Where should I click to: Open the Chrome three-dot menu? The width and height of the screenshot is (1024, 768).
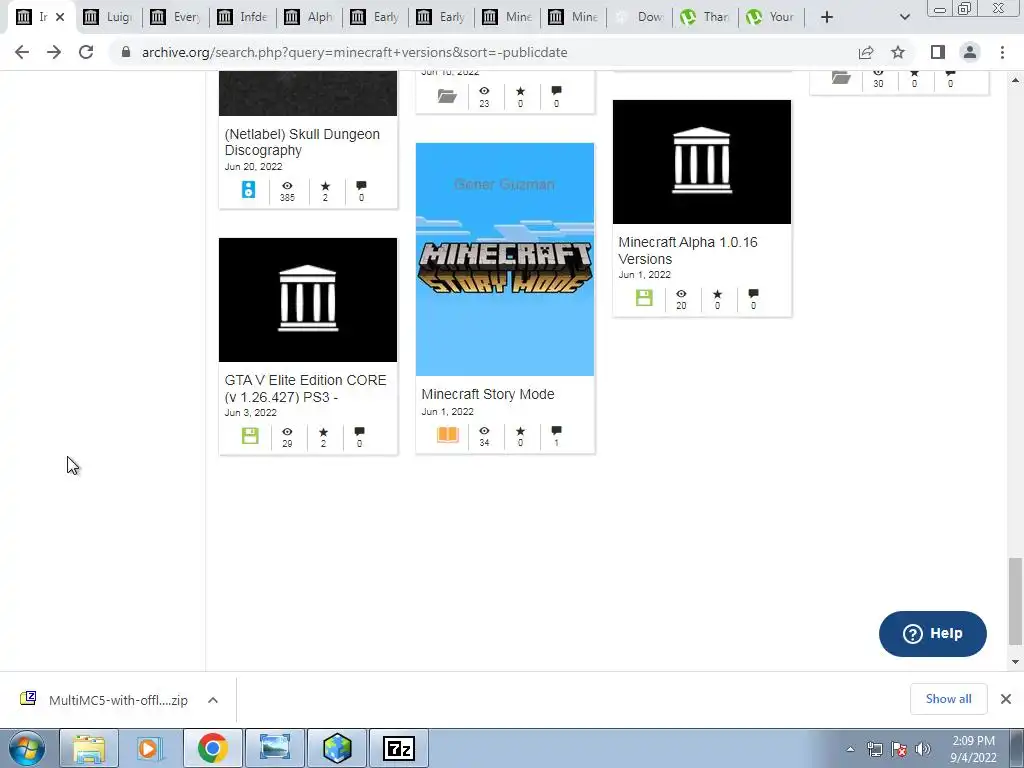click(x=1002, y=52)
